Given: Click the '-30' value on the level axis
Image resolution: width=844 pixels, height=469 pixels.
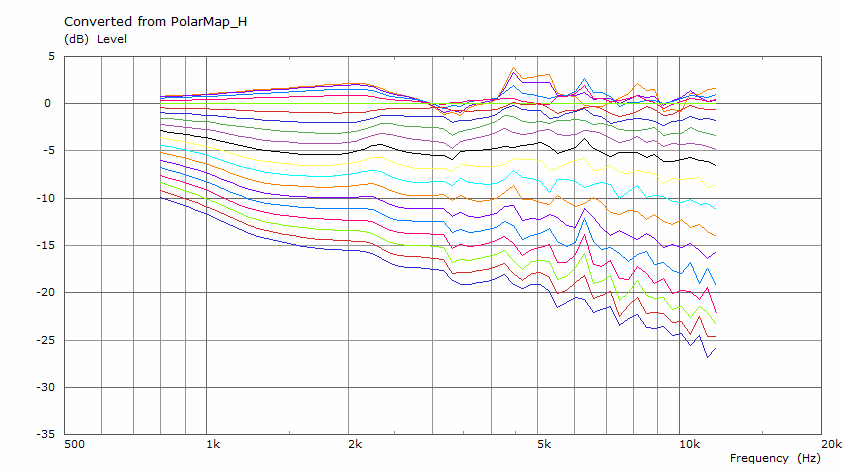Looking at the screenshot, I should (x=45, y=388).
